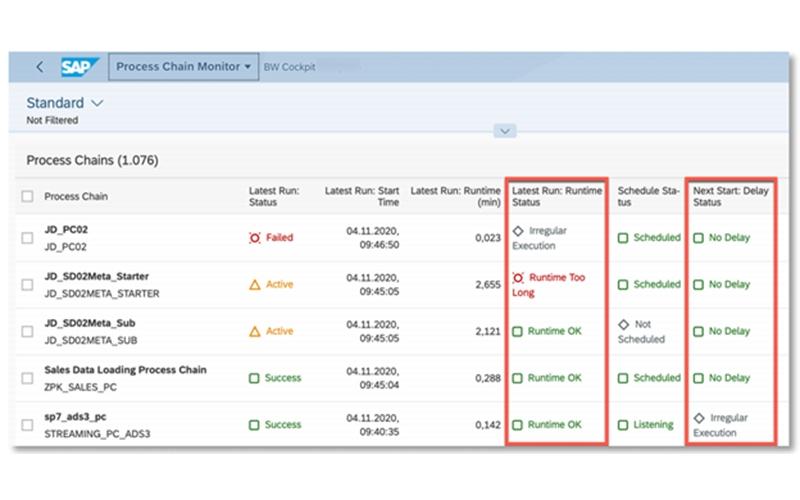Click the runtime value 2,121
This screenshot has width=800, height=500.
[488, 332]
